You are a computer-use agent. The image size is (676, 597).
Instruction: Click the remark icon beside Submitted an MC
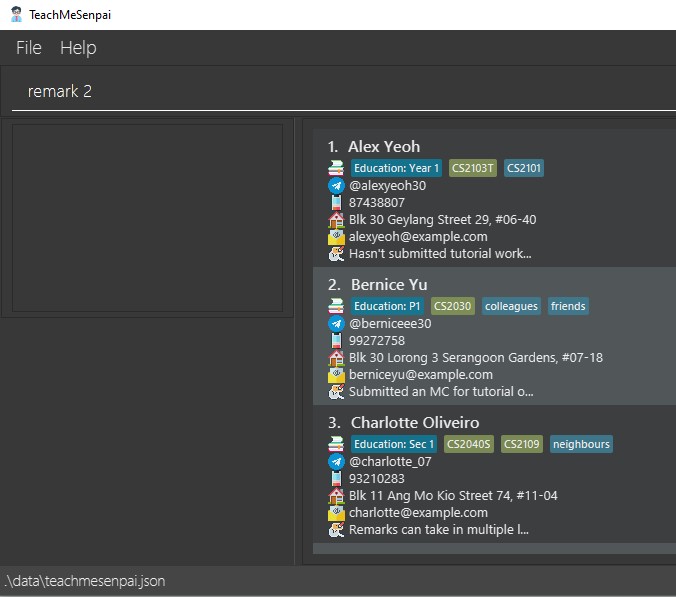336,392
